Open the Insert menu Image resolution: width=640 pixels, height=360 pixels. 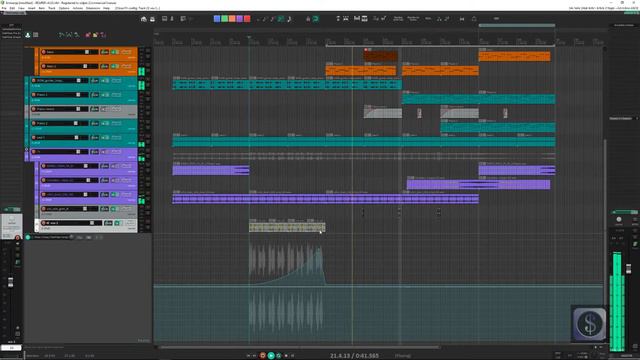point(31,8)
